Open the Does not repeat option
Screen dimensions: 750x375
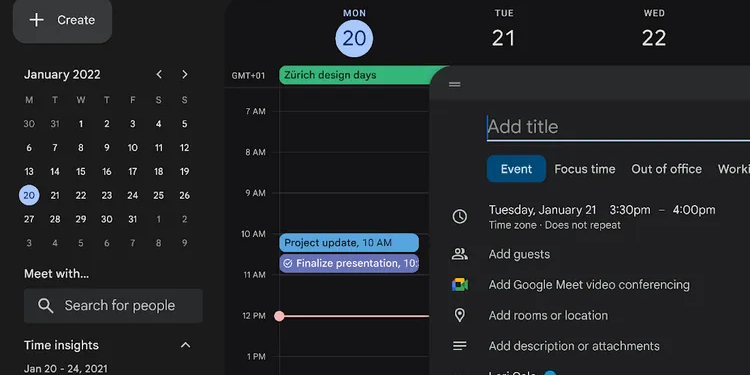(583, 225)
